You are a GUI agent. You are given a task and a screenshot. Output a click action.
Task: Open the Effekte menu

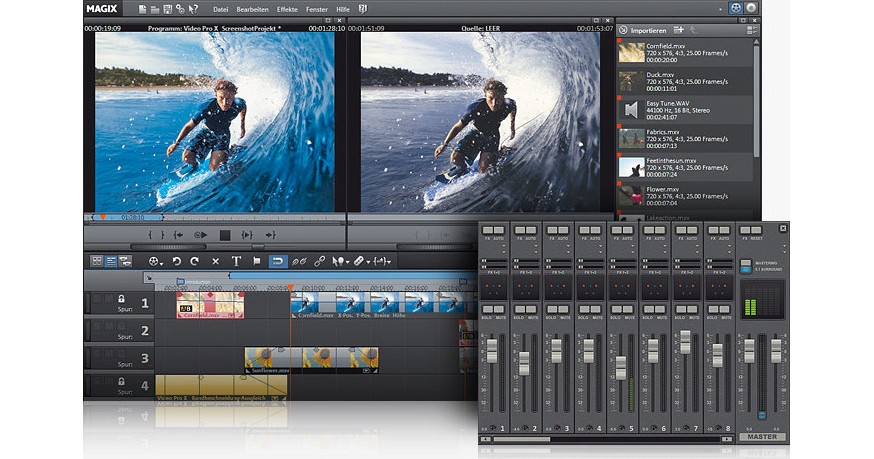click(287, 9)
